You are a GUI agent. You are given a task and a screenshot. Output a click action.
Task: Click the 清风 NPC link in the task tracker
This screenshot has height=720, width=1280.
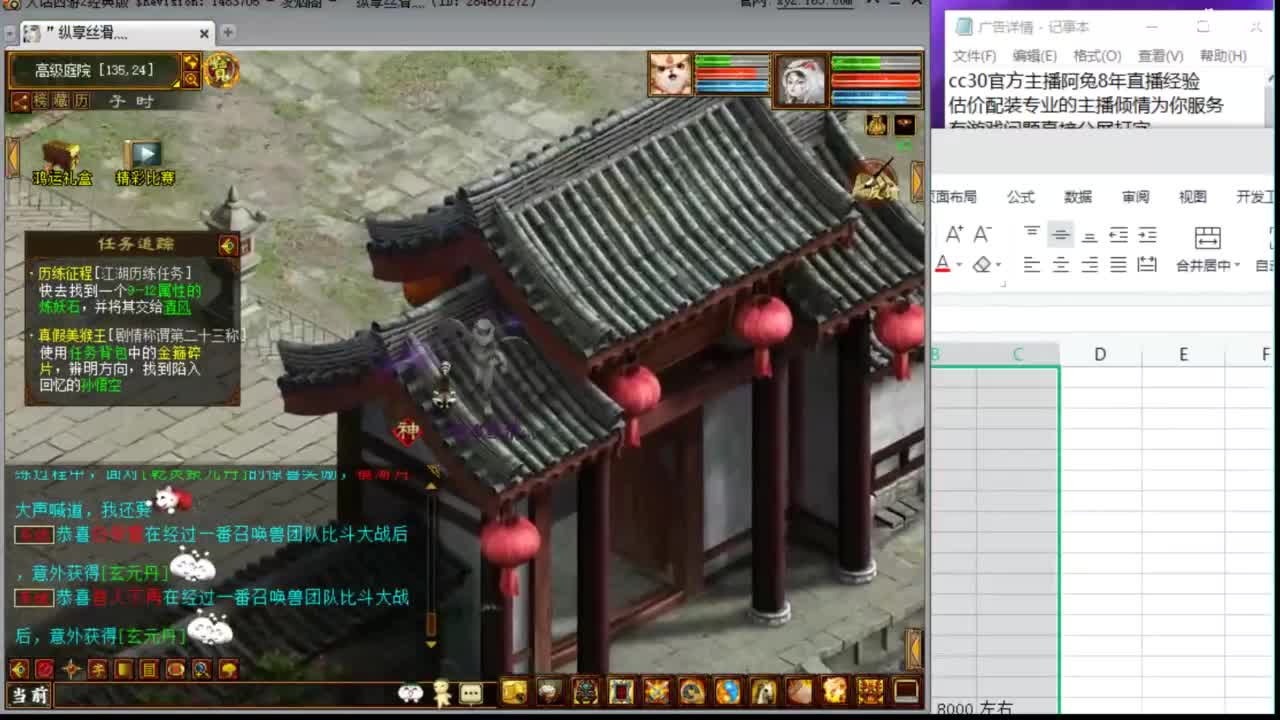pyautogui.click(x=177, y=308)
